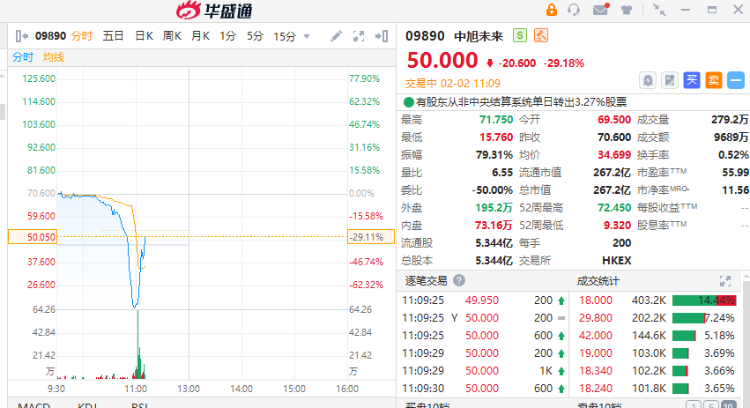Viewport: 750px width, 408px height.
Task: Open customer service headset icon
Action: [574, 10]
